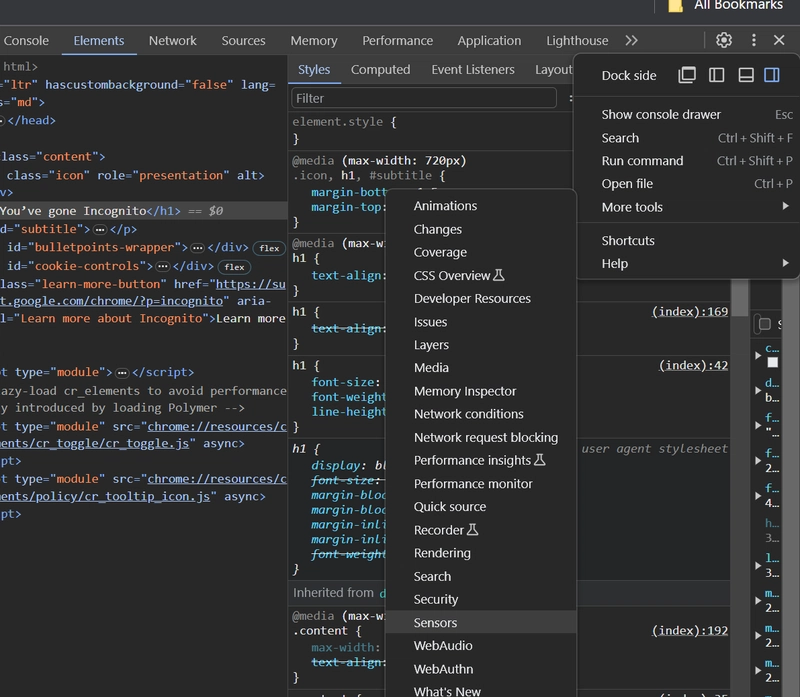Expand the More tools submenu arrow
Viewport: 800px width, 697px height.
click(785, 206)
